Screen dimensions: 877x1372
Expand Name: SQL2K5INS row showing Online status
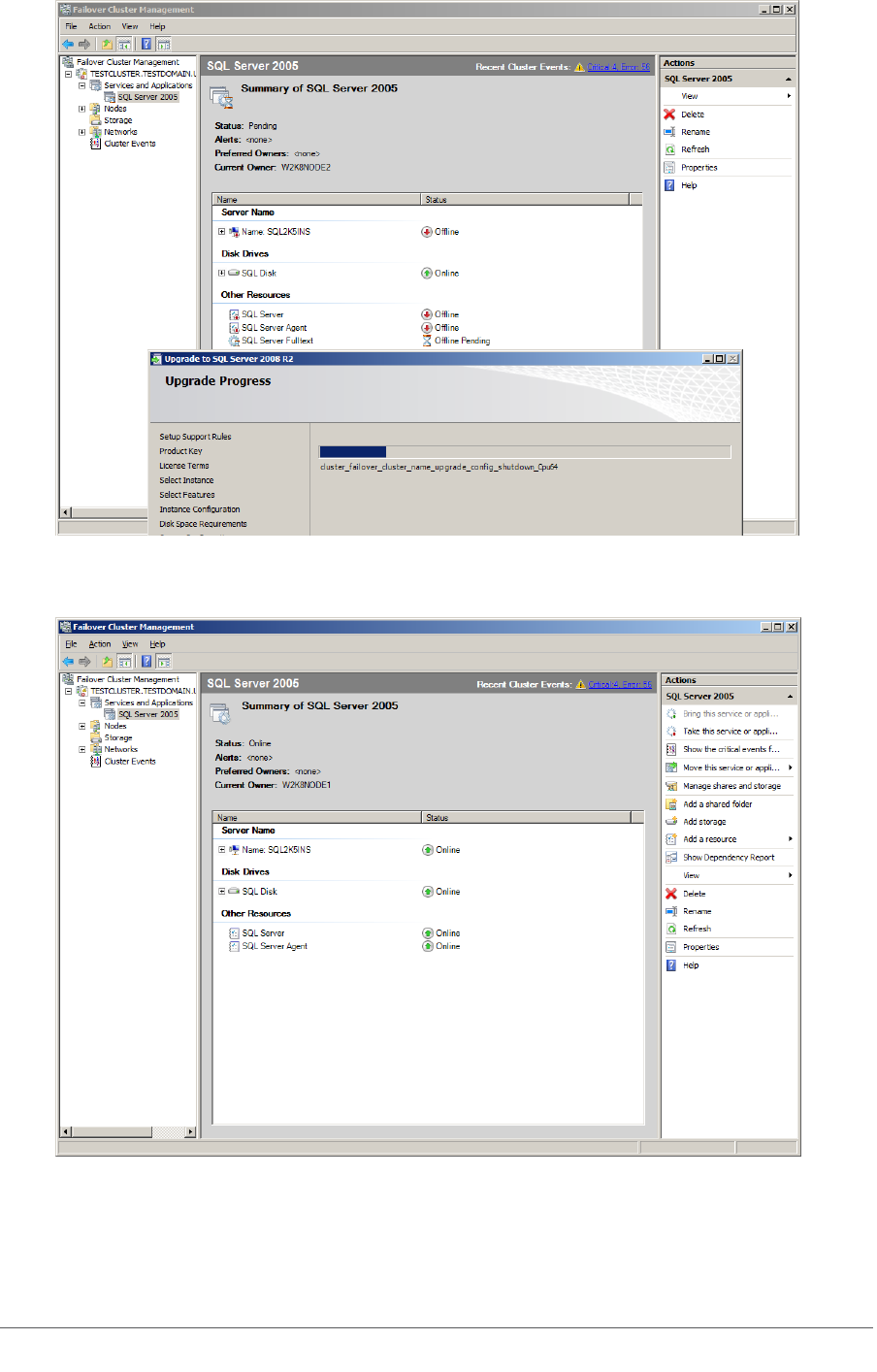coord(222,850)
